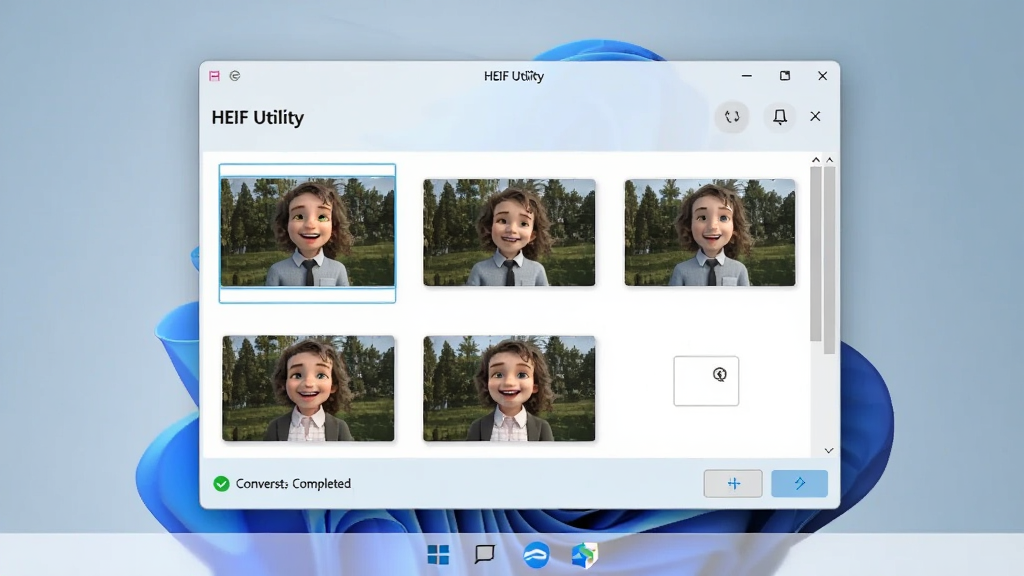Image resolution: width=1024 pixels, height=576 pixels.
Task: Click the green check status icon
Action: pyautogui.click(x=221, y=484)
